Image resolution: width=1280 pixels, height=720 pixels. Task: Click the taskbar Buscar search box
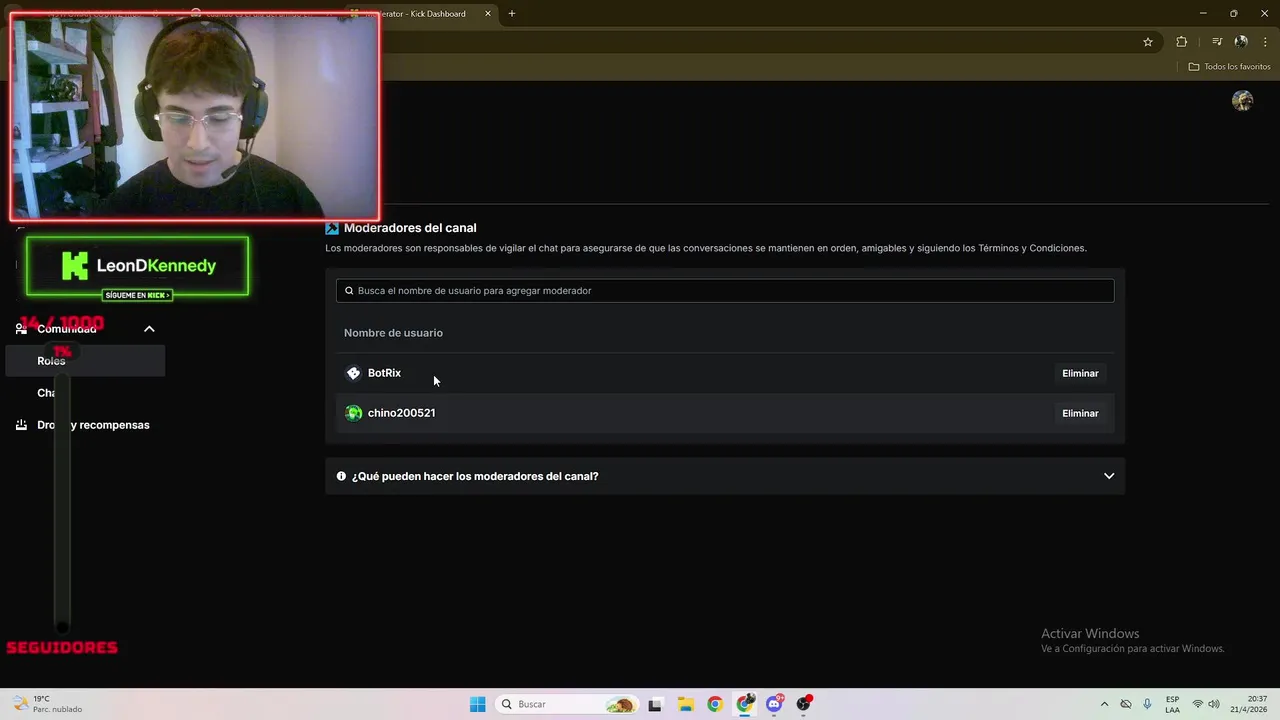pos(568,704)
